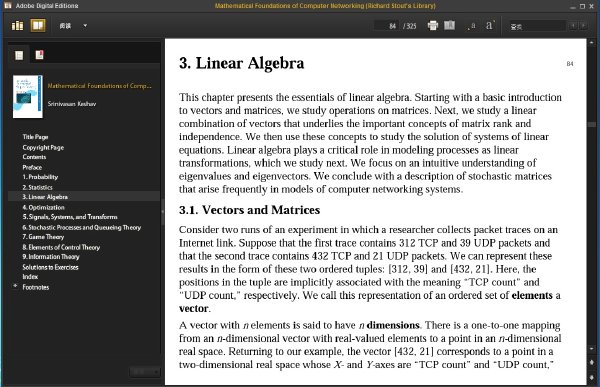Open 5. Signals, Systems, and Transforms
The image size is (600, 387).
70,217
